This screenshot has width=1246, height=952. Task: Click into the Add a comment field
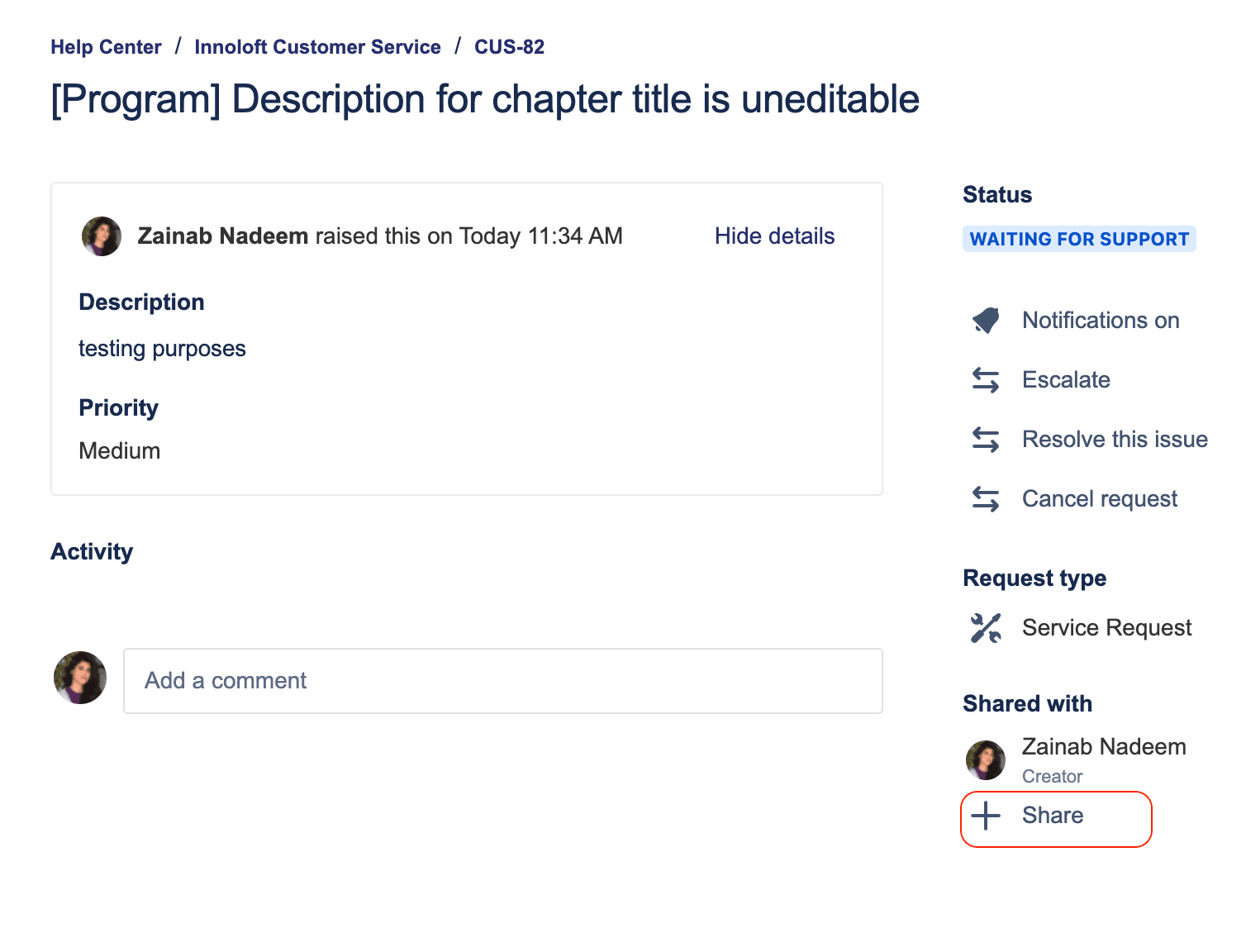[x=502, y=681]
